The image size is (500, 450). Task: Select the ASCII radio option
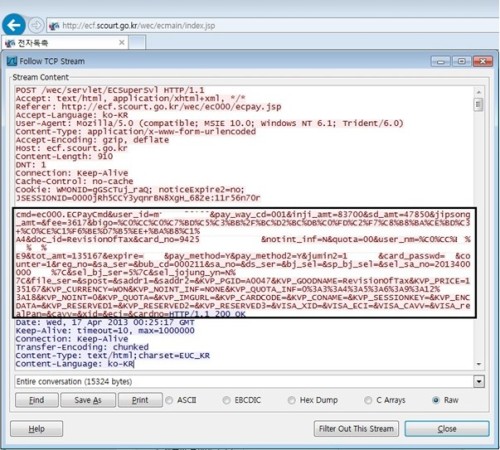(169, 400)
